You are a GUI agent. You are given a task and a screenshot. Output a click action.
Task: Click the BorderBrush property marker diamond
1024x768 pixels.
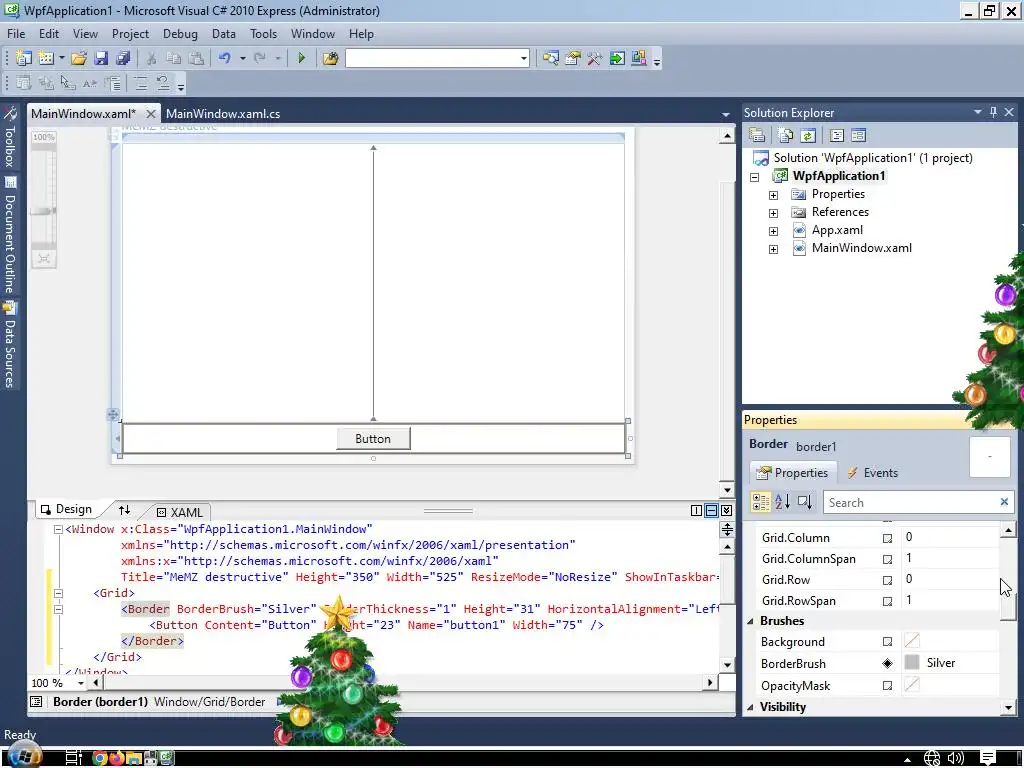[x=887, y=664]
